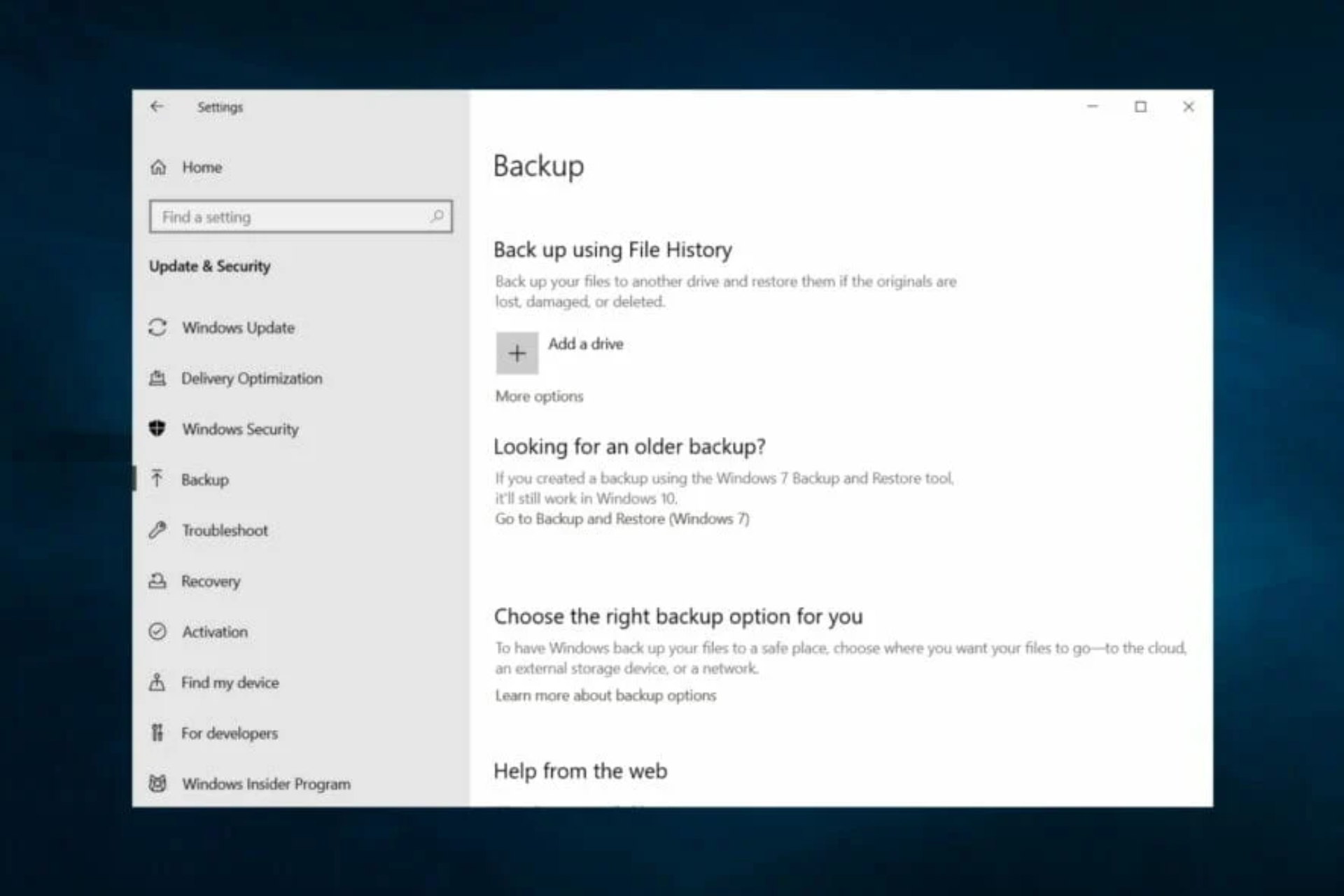
Task: Click the Update & Security heading
Action: (x=209, y=266)
